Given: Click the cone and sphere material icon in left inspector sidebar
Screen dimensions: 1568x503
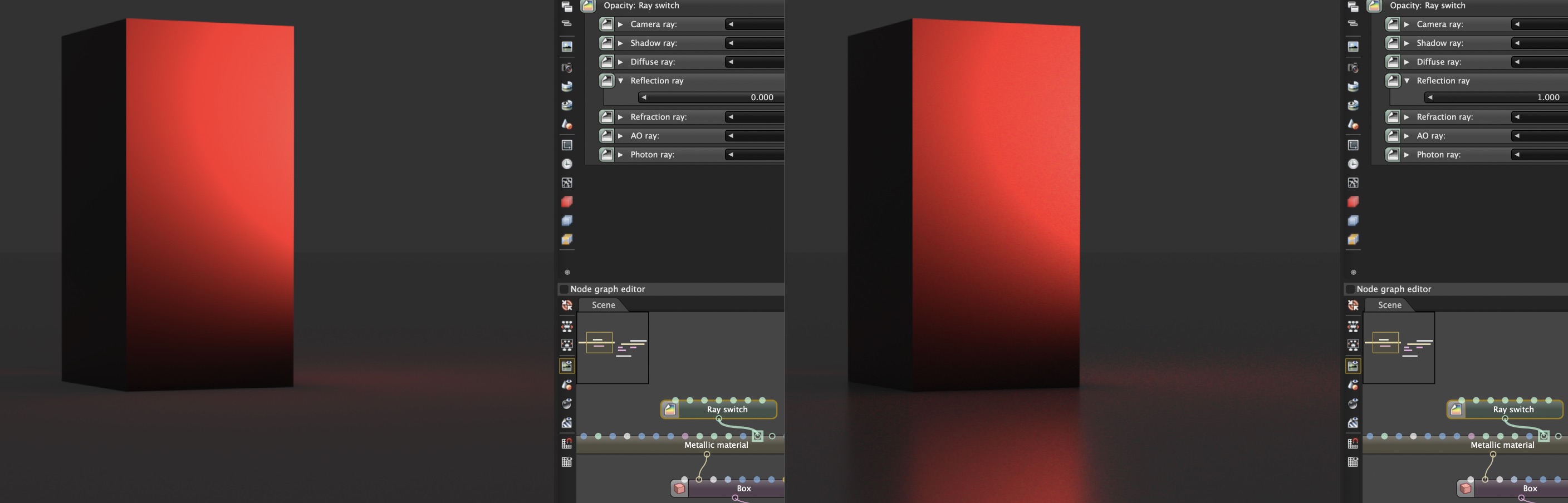Looking at the screenshot, I should (567, 124).
